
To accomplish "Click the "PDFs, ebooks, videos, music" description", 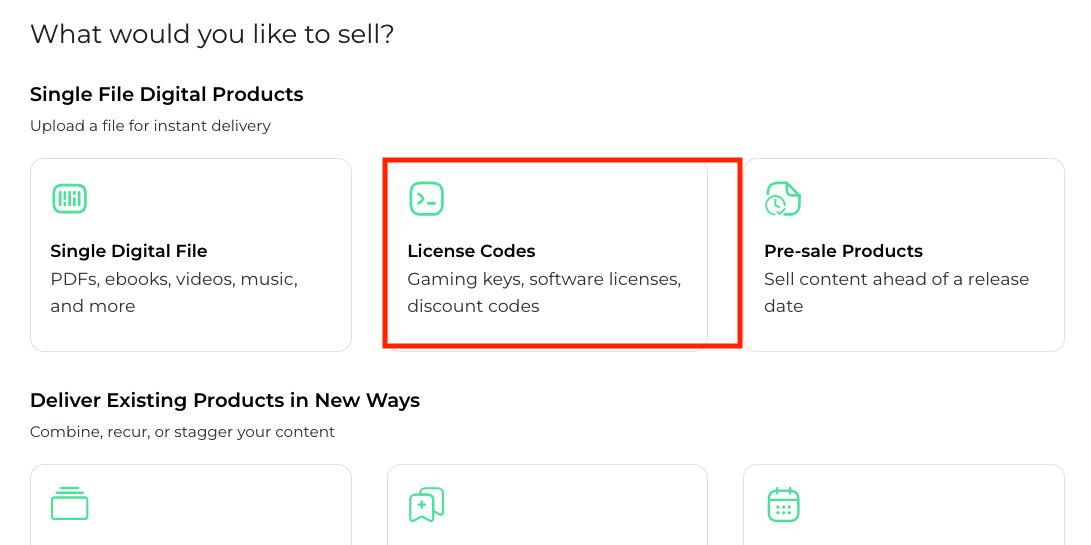I will coord(174,279).
